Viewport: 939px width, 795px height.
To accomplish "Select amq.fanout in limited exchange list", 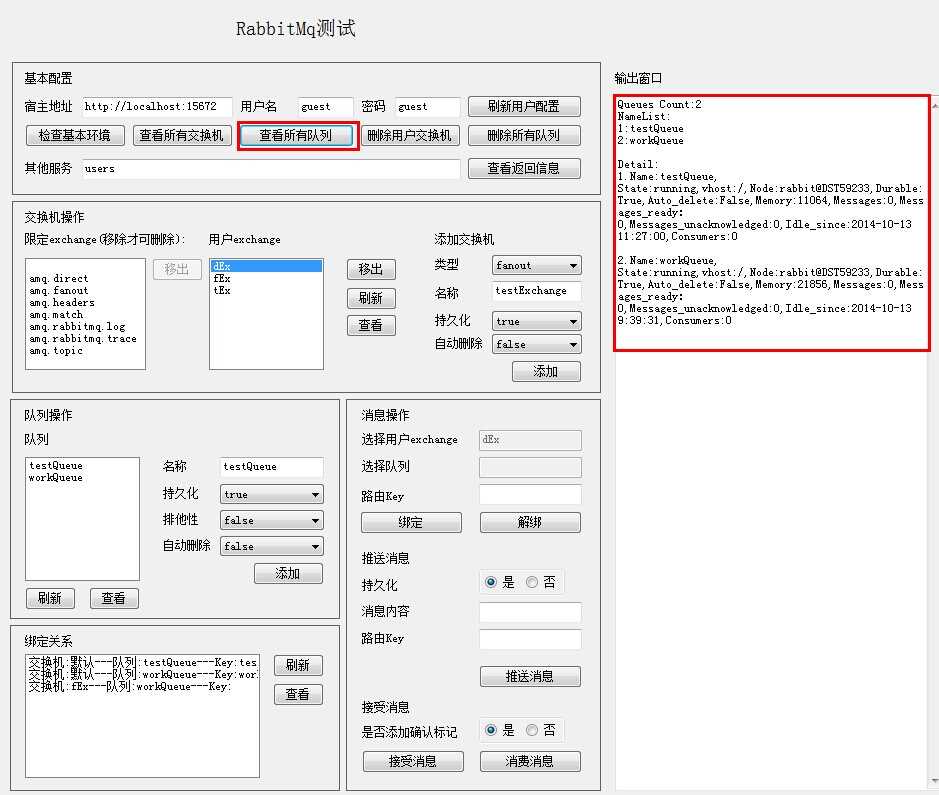I will (59, 290).
